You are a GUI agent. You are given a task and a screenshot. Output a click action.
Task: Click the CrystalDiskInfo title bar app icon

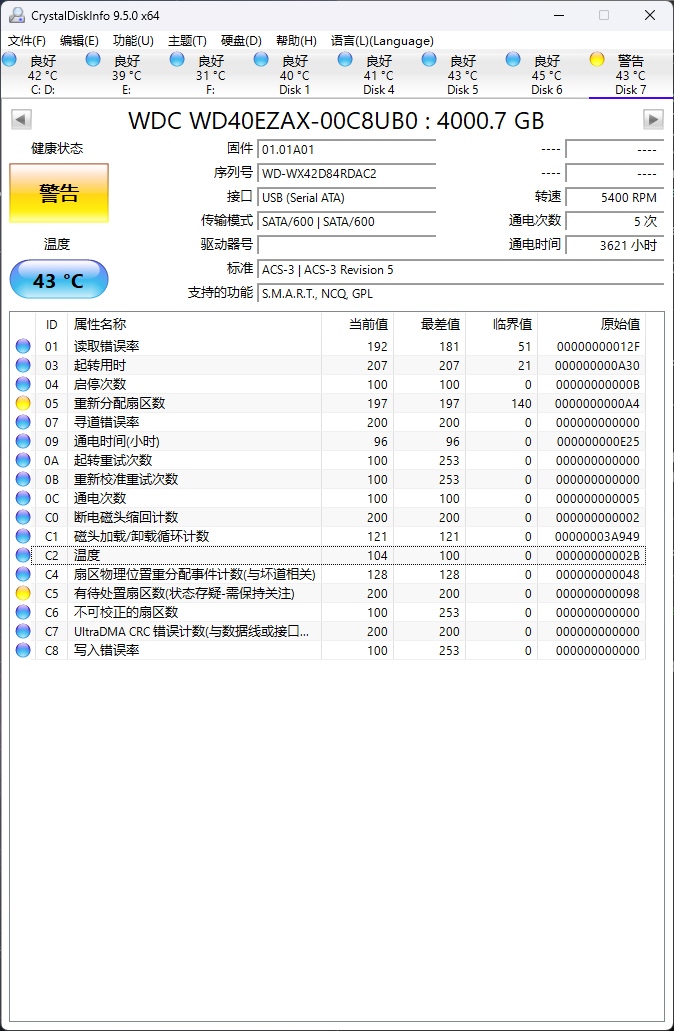point(17,16)
